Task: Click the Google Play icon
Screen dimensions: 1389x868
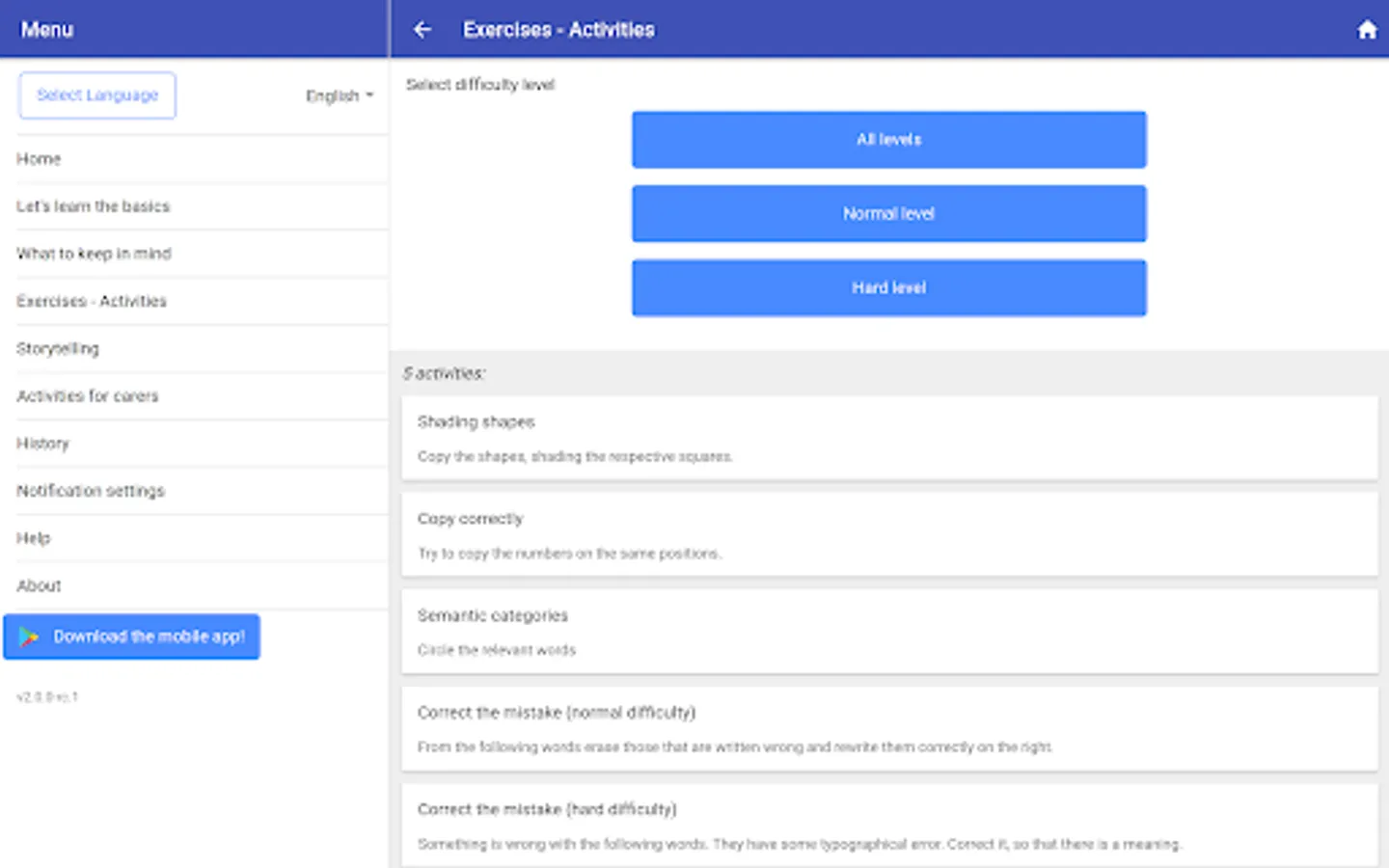Action: coord(29,637)
